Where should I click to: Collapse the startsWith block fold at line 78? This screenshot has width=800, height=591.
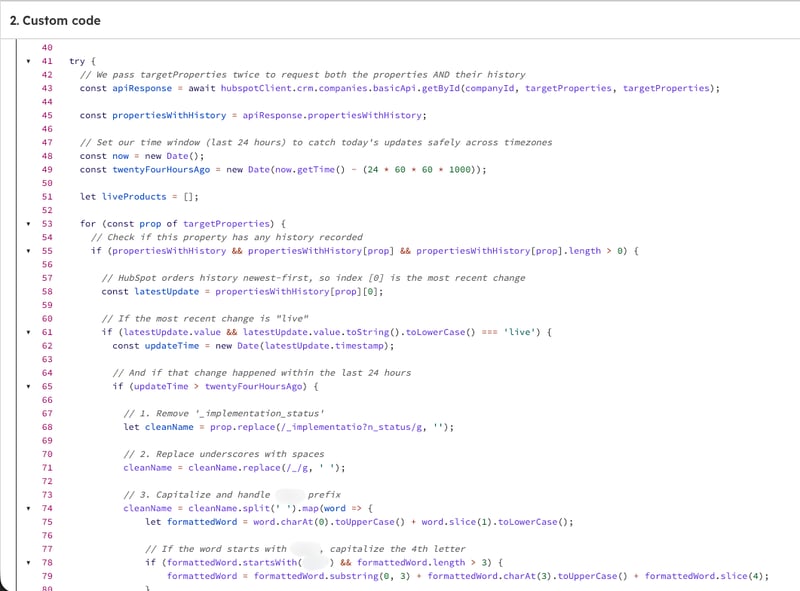[x=29, y=562]
